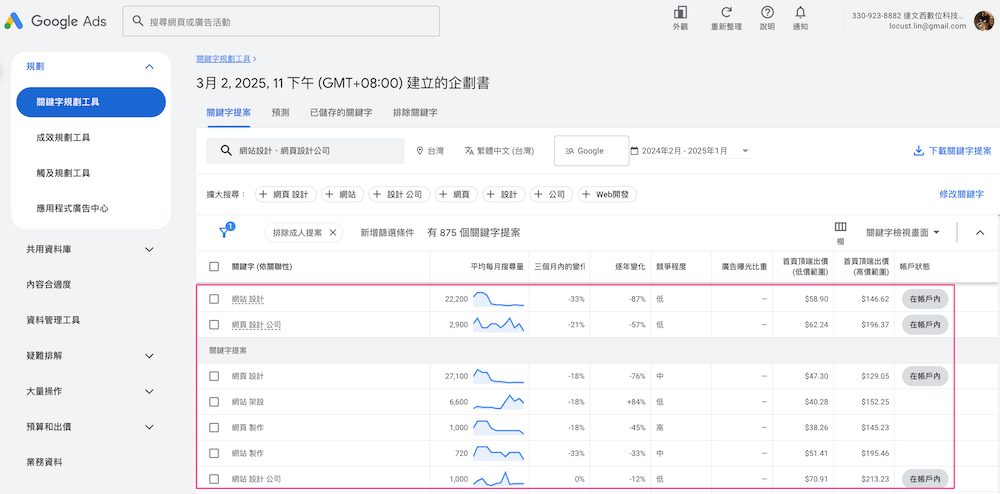Check the 網頁 設計 row checkbox
1000x494 pixels.
214,376
